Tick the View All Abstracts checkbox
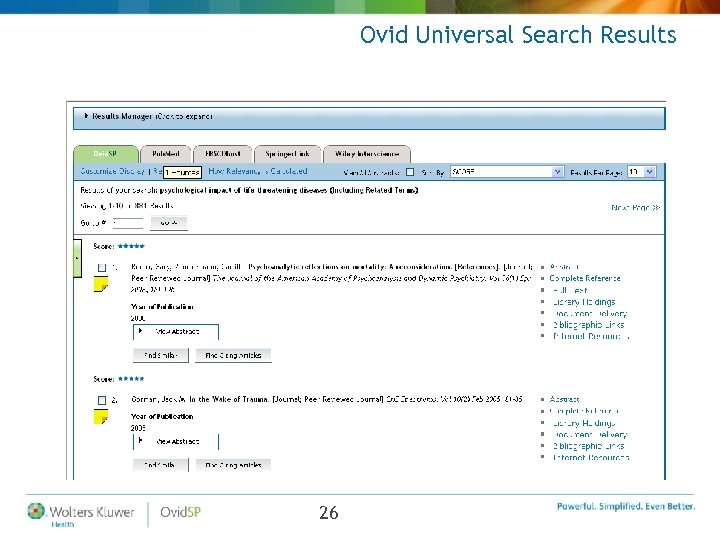 point(410,172)
